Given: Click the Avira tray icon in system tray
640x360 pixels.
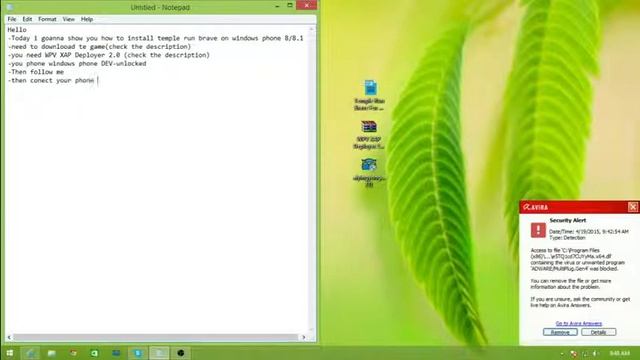Looking at the screenshot, I should coord(573,353).
